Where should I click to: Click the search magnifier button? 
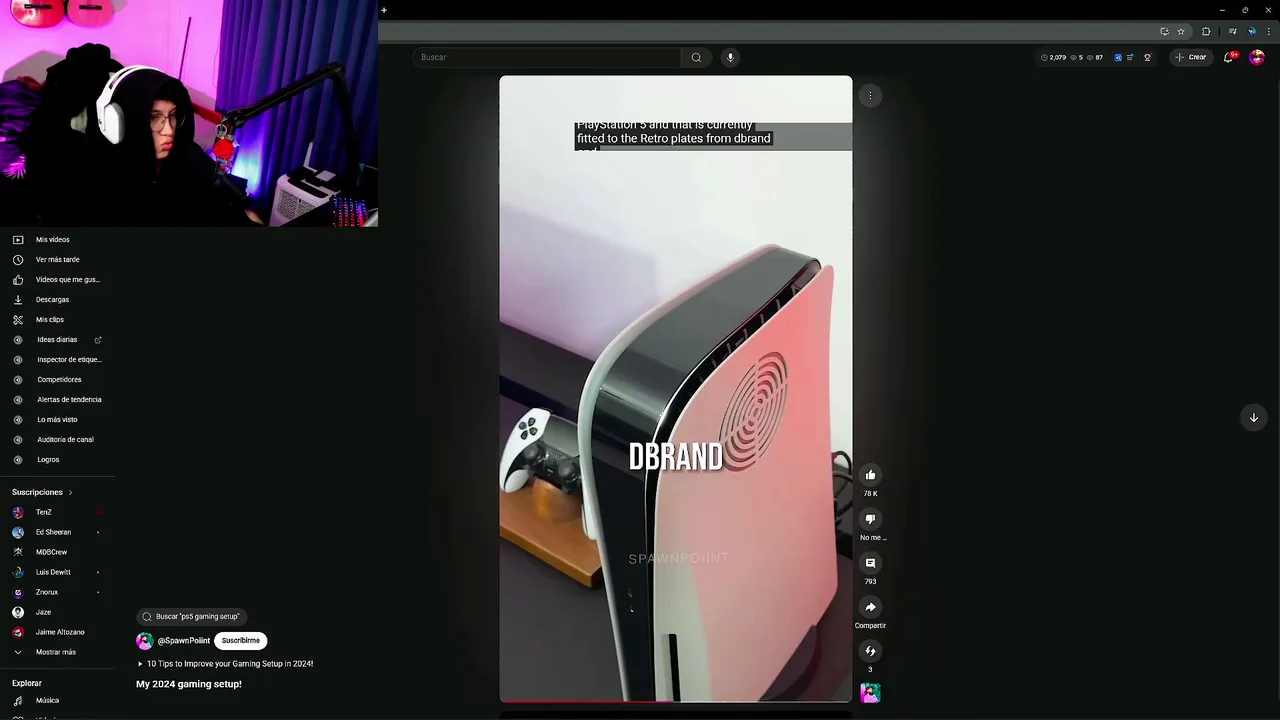(696, 57)
